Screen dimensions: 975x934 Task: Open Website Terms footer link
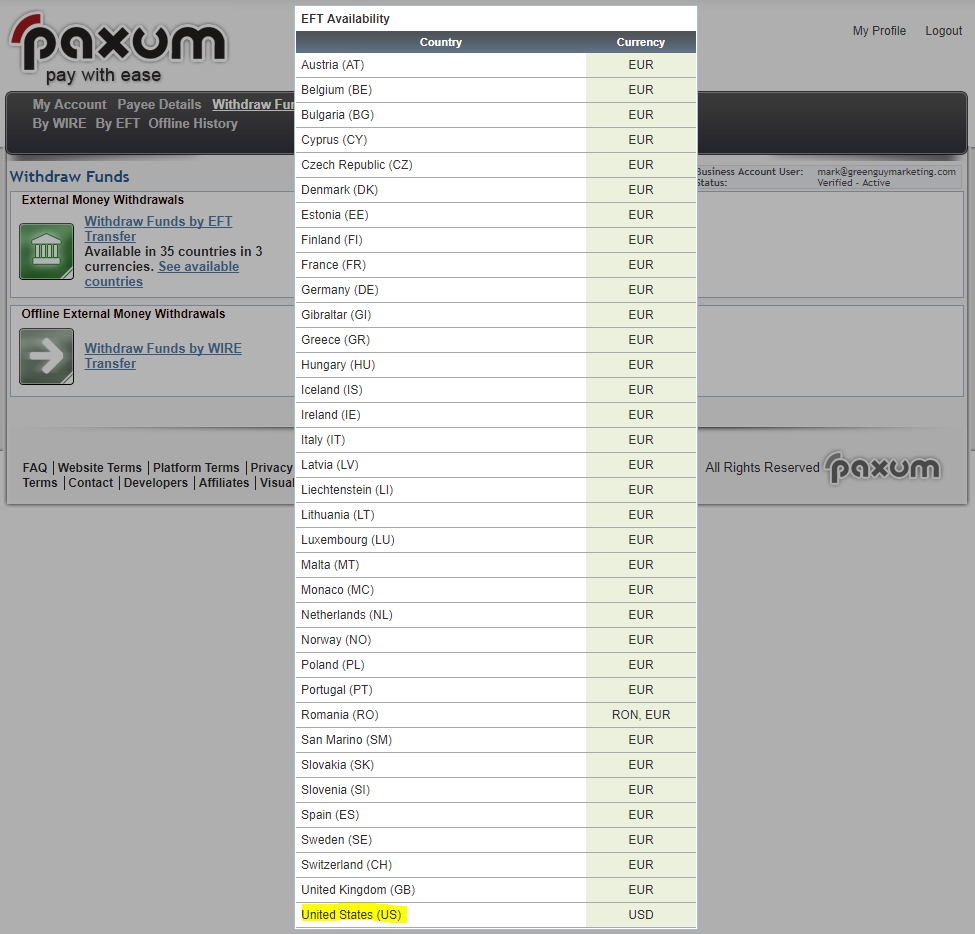tap(100, 467)
